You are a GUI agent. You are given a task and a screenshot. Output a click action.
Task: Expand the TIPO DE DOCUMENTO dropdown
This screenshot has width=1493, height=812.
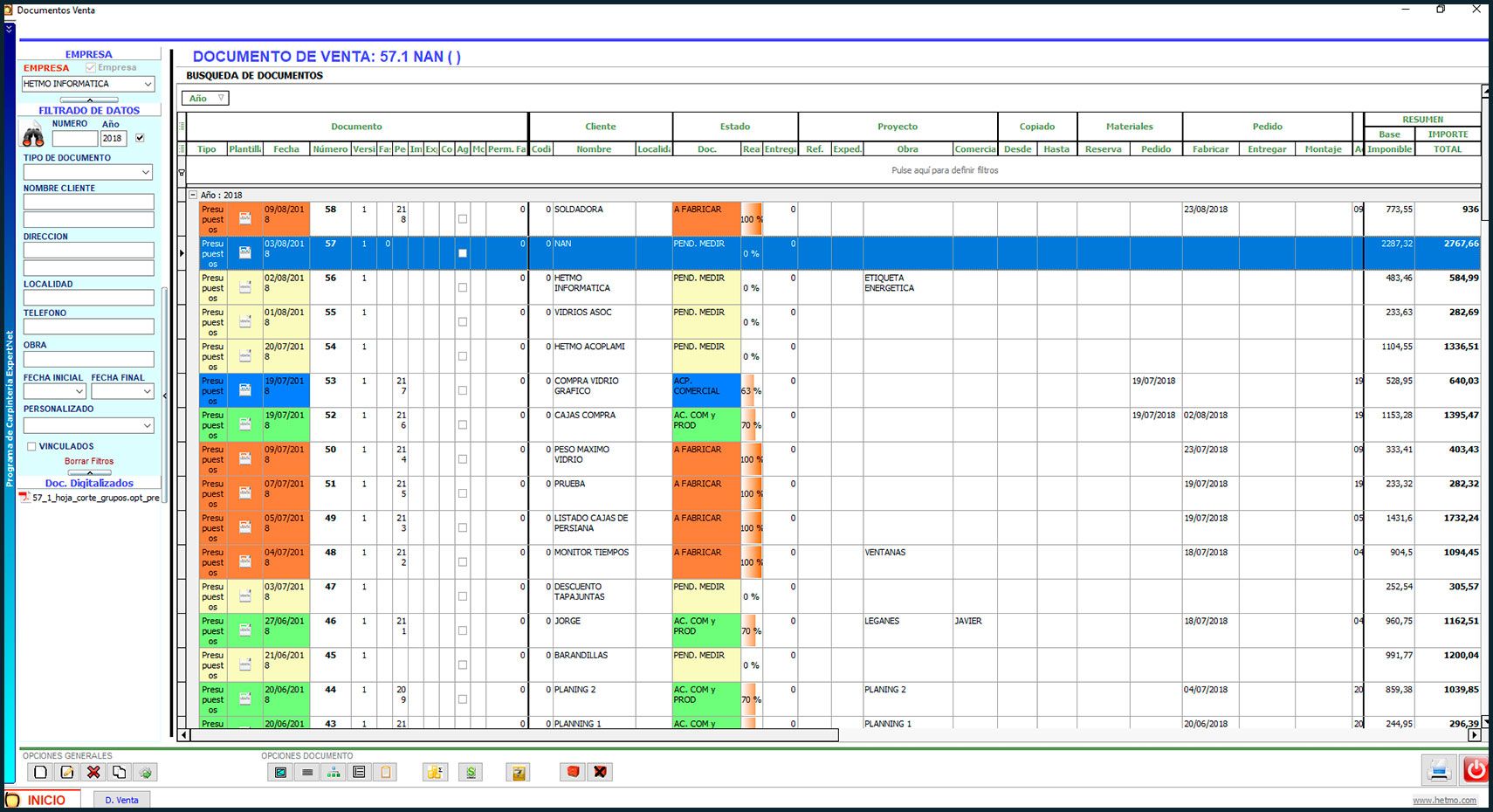tap(146, 173)
